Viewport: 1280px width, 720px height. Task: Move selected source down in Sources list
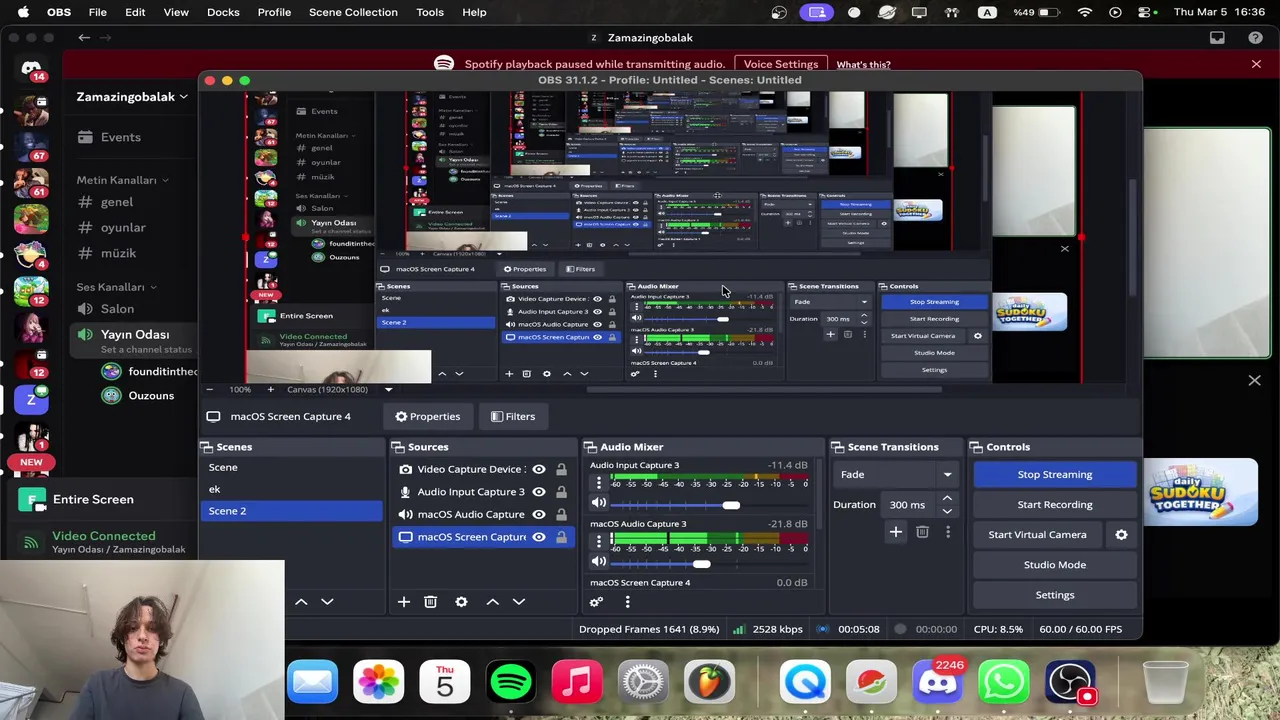(x=518, y=602)
